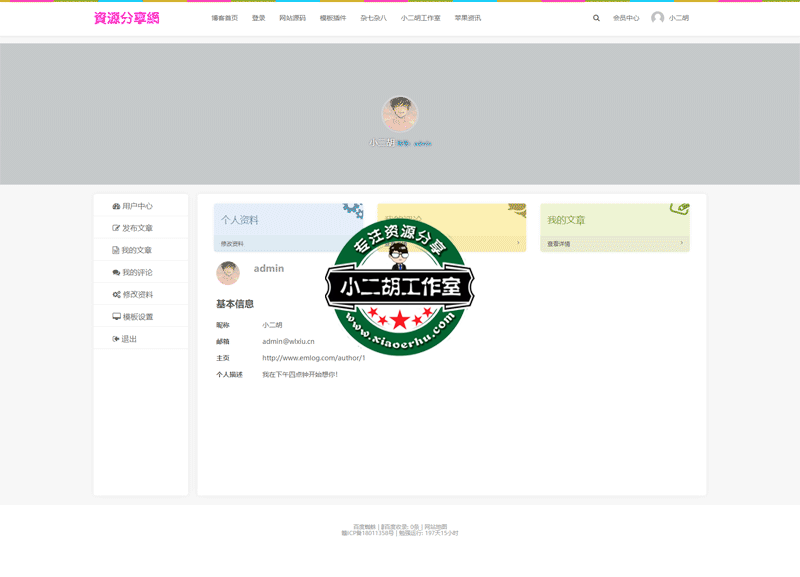Follow the emlog.com/author/1 homepage link
The height and width of the screenshot is (577, 800).
[314, 355]
